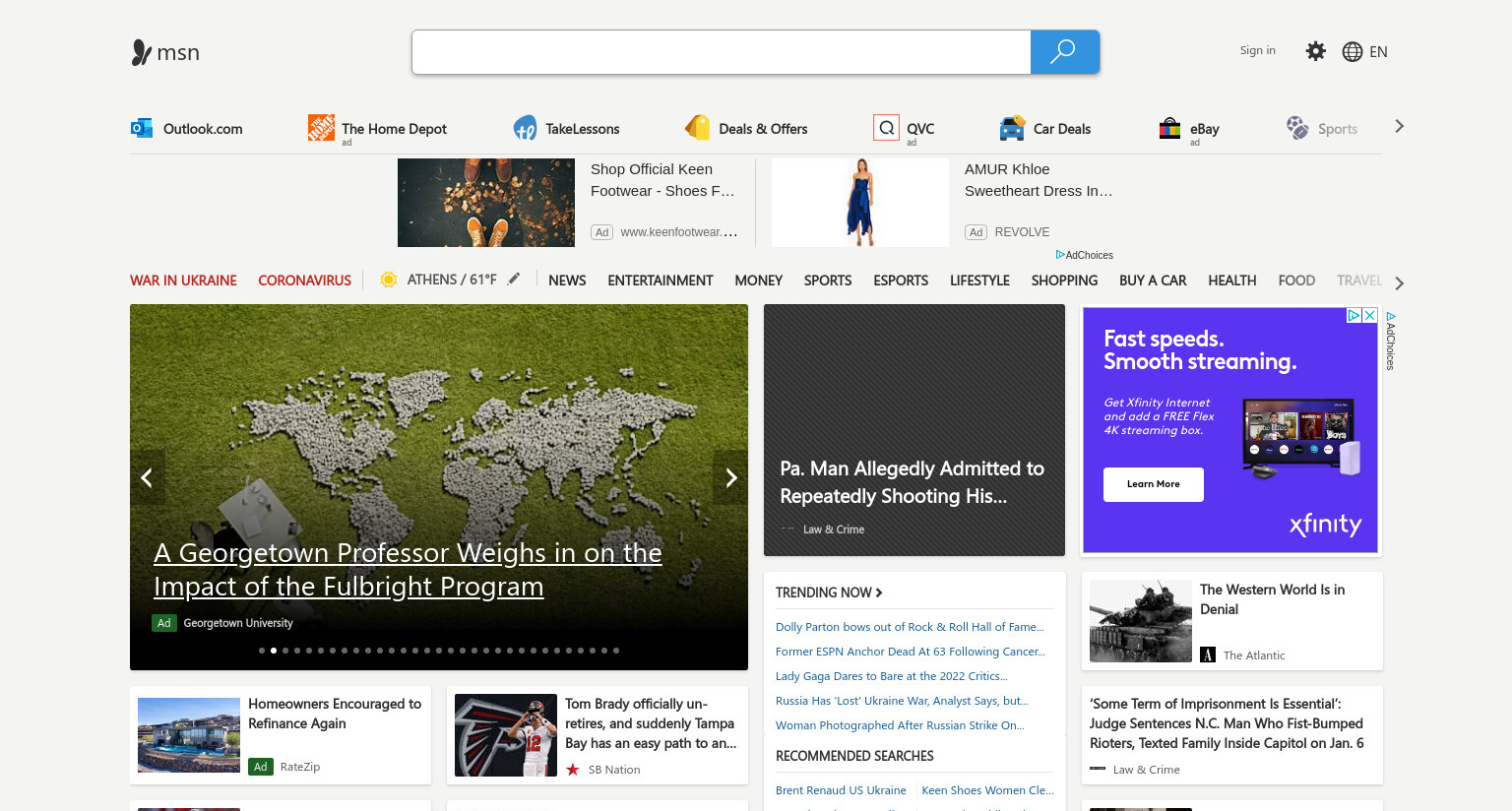Open the Deals & Offers shortcut

[x=746, y=128]
